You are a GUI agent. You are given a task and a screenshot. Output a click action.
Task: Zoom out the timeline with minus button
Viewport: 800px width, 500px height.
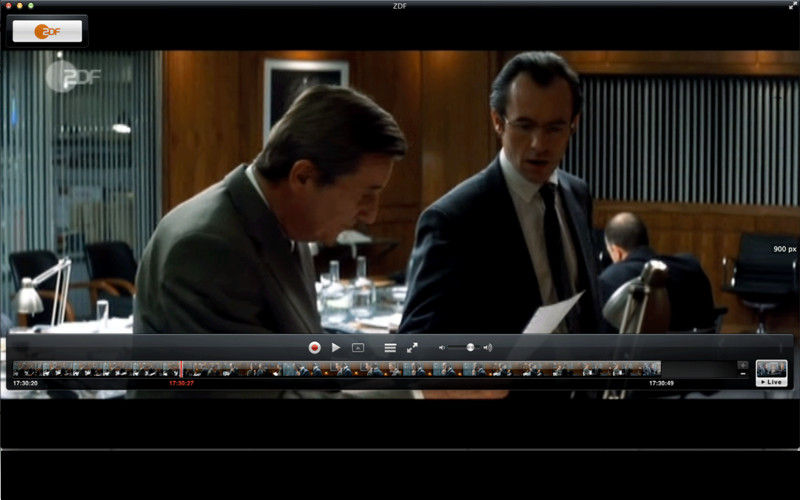pos(742,373)
